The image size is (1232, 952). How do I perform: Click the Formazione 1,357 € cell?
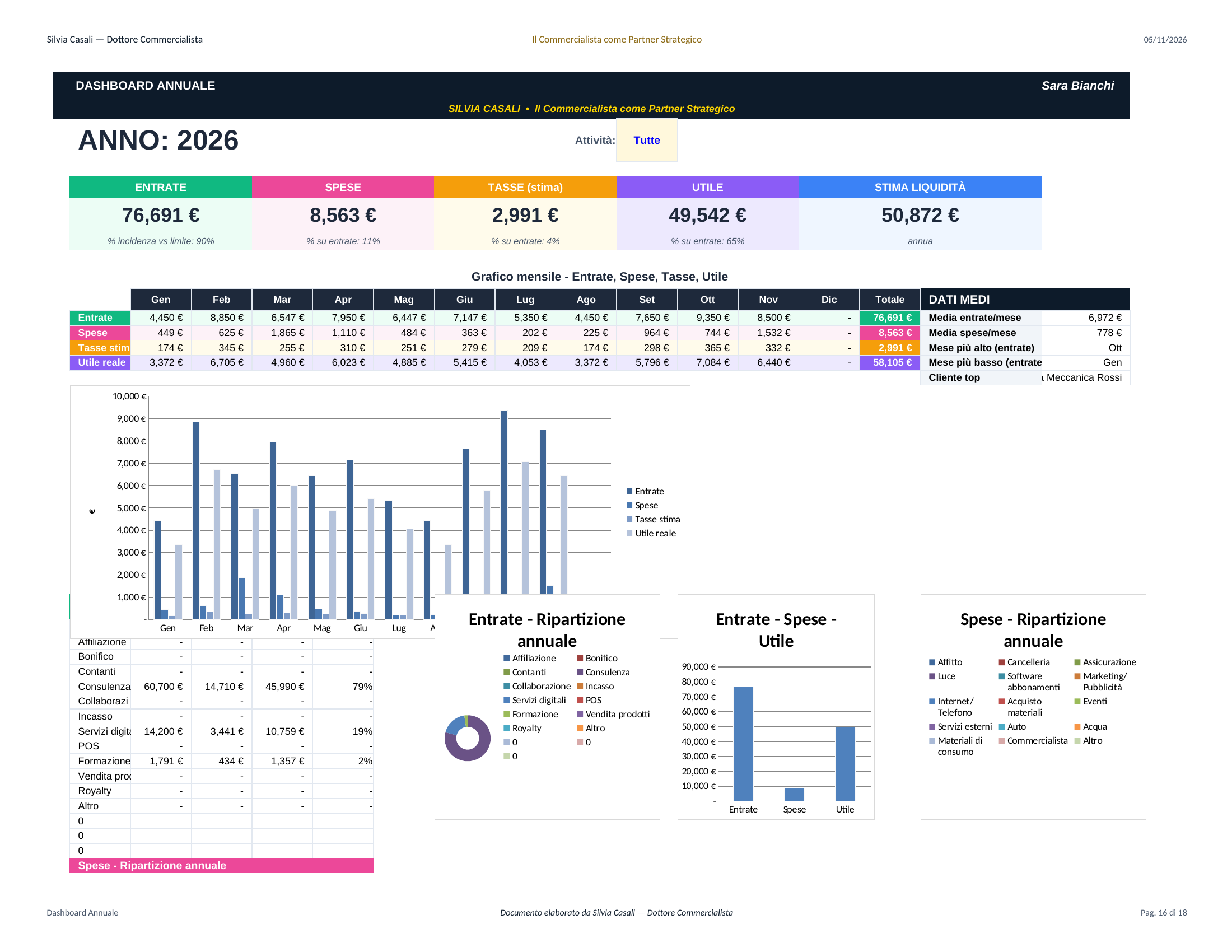click(x=282, y=762)
